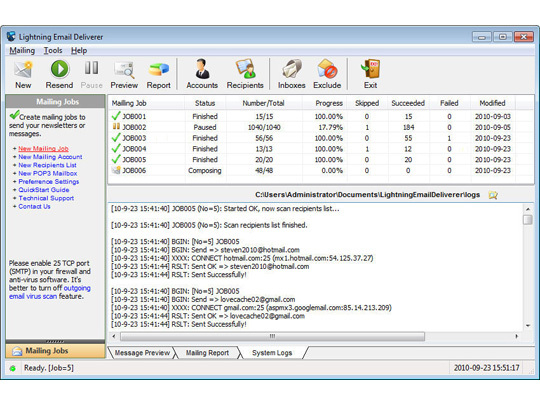Click the horizontal scrollbar thumb in logs
540x405 pixels.
pyautogui.click(x=272, y=336)
